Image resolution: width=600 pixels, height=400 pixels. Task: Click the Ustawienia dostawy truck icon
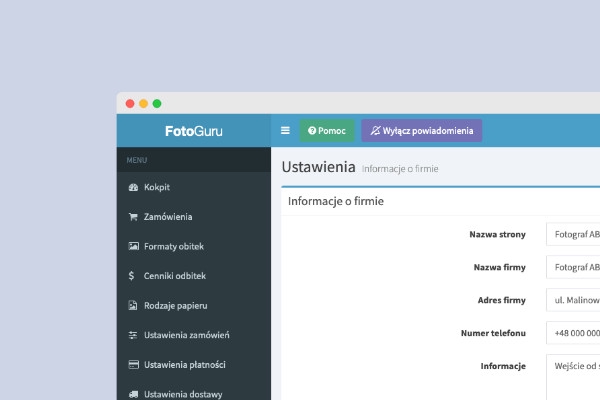pyautogui.click(x=134, y=394)
